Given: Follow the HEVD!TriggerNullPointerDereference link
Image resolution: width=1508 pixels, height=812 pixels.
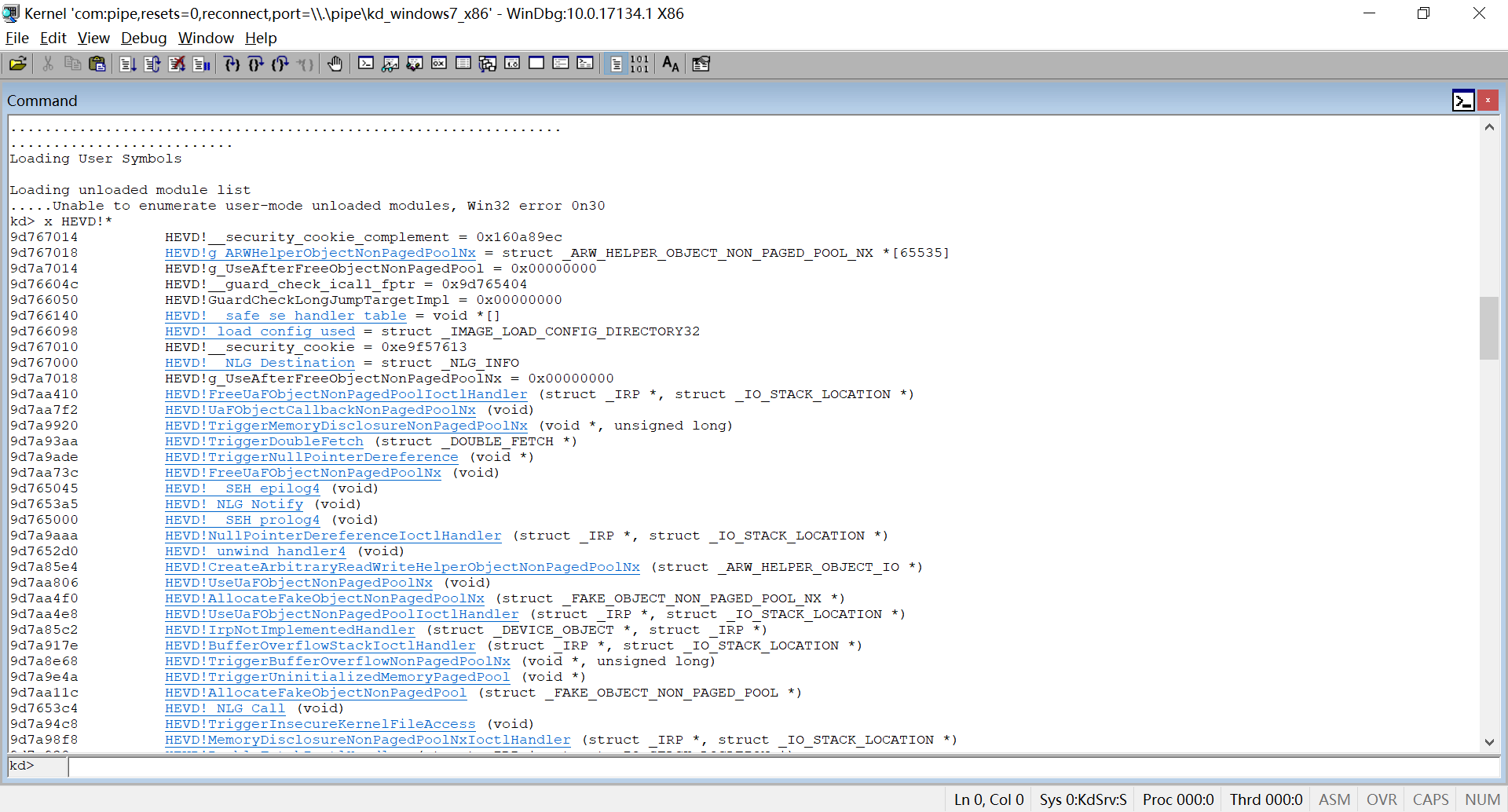Looking at the screenshot, I should (312, 457).
